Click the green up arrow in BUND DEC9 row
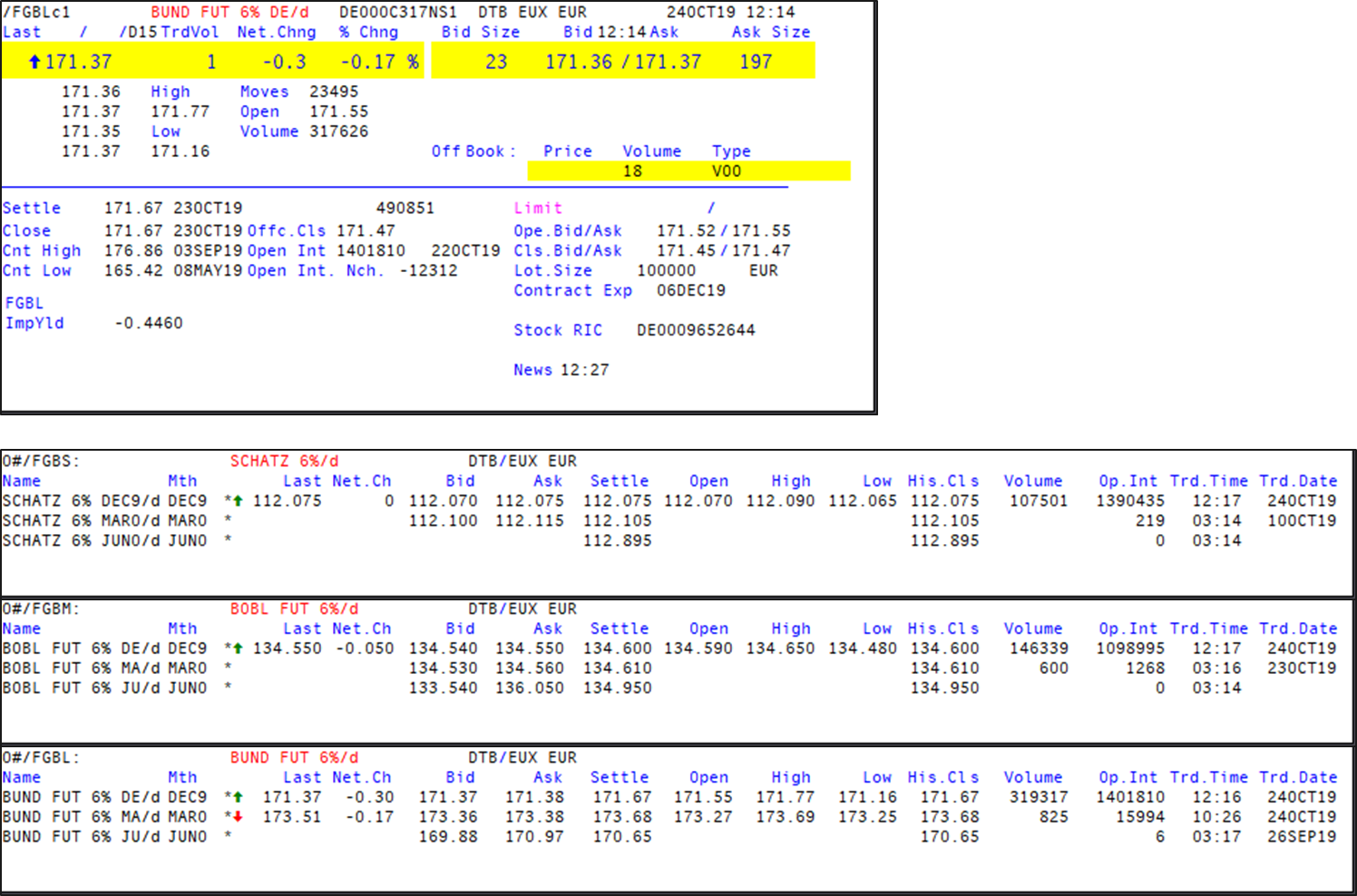This screenshot has width=1357, height=896. tap(238, 797)
